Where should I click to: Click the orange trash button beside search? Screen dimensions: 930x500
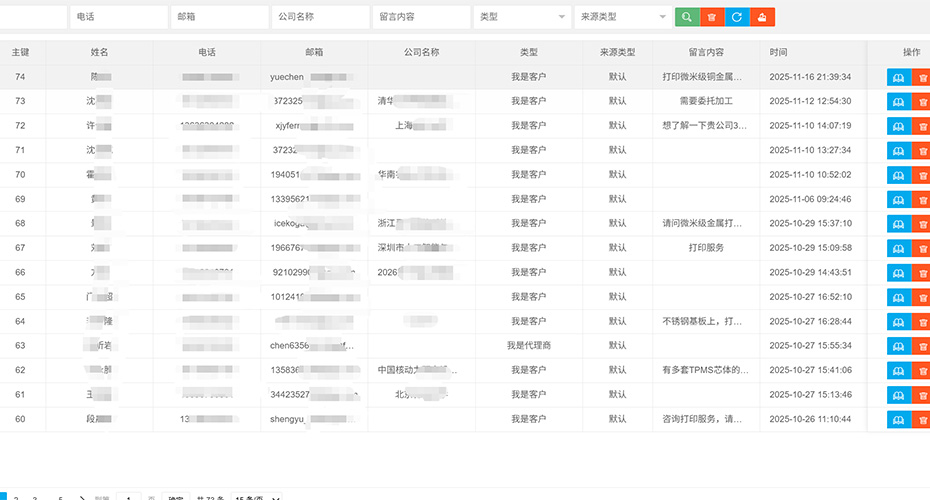(x=712, y=17)
